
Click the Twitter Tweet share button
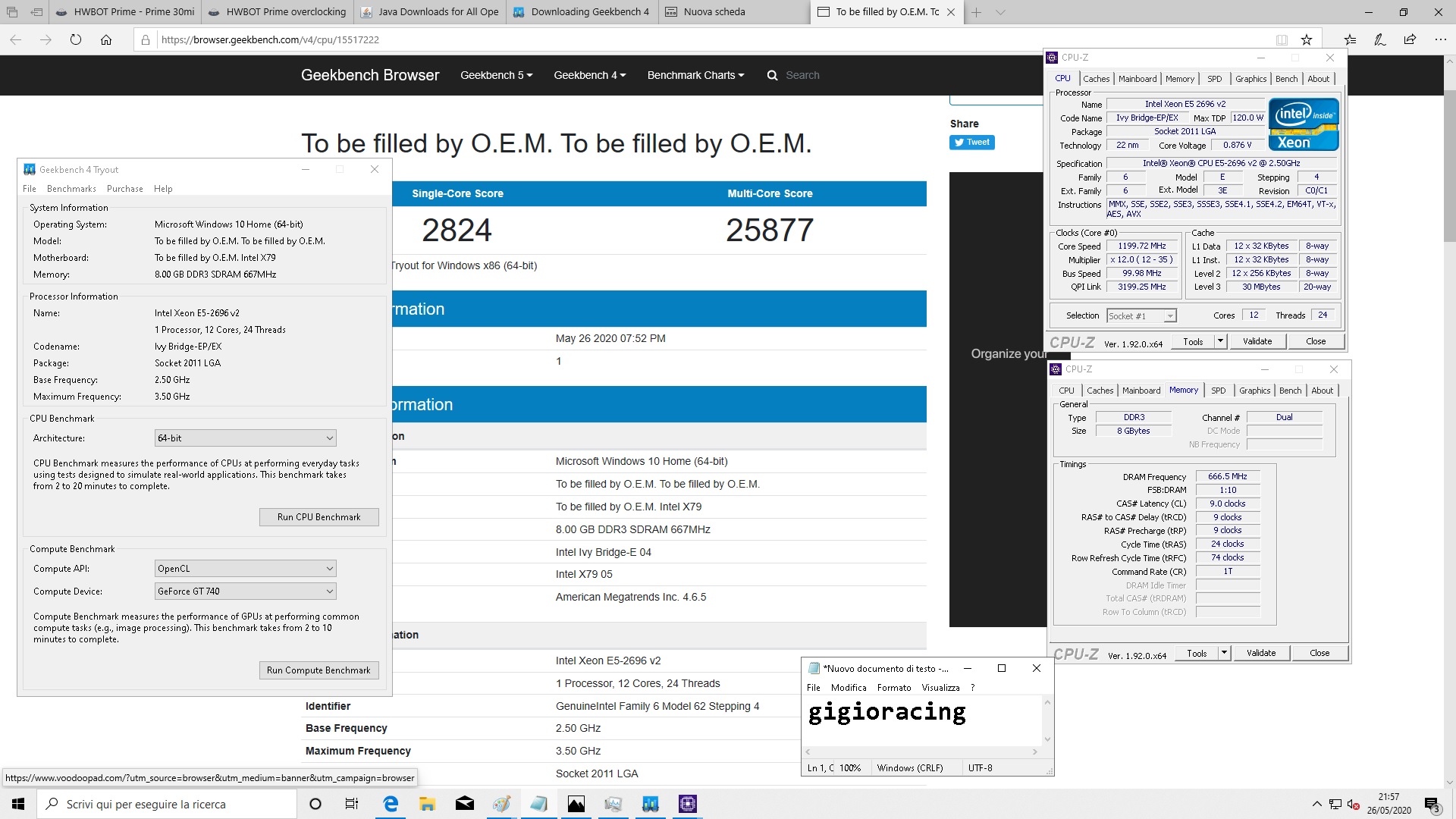(971, 142)
